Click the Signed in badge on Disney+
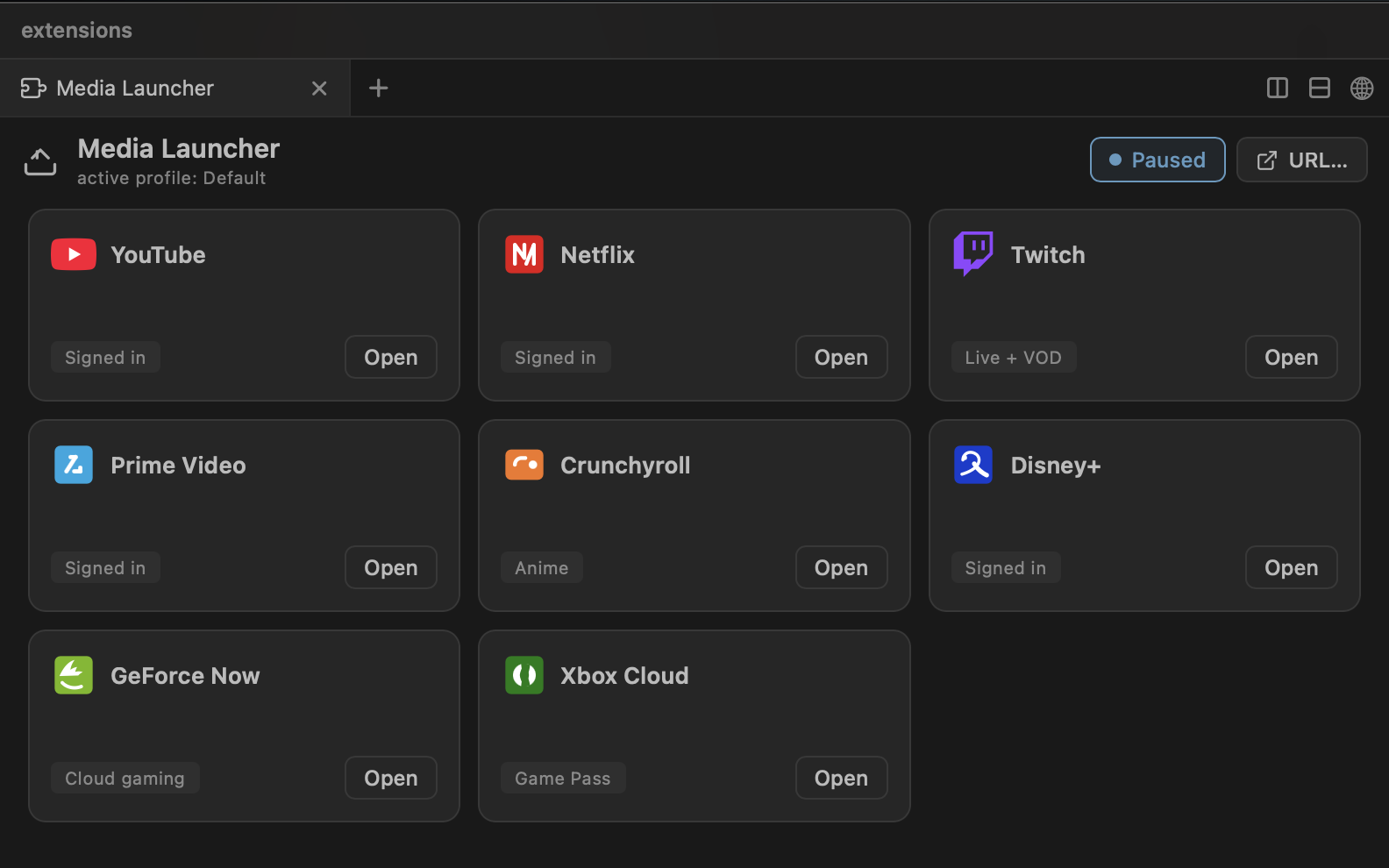The height and width of the screenshot is (868, 1389). tap(1005, 567)
